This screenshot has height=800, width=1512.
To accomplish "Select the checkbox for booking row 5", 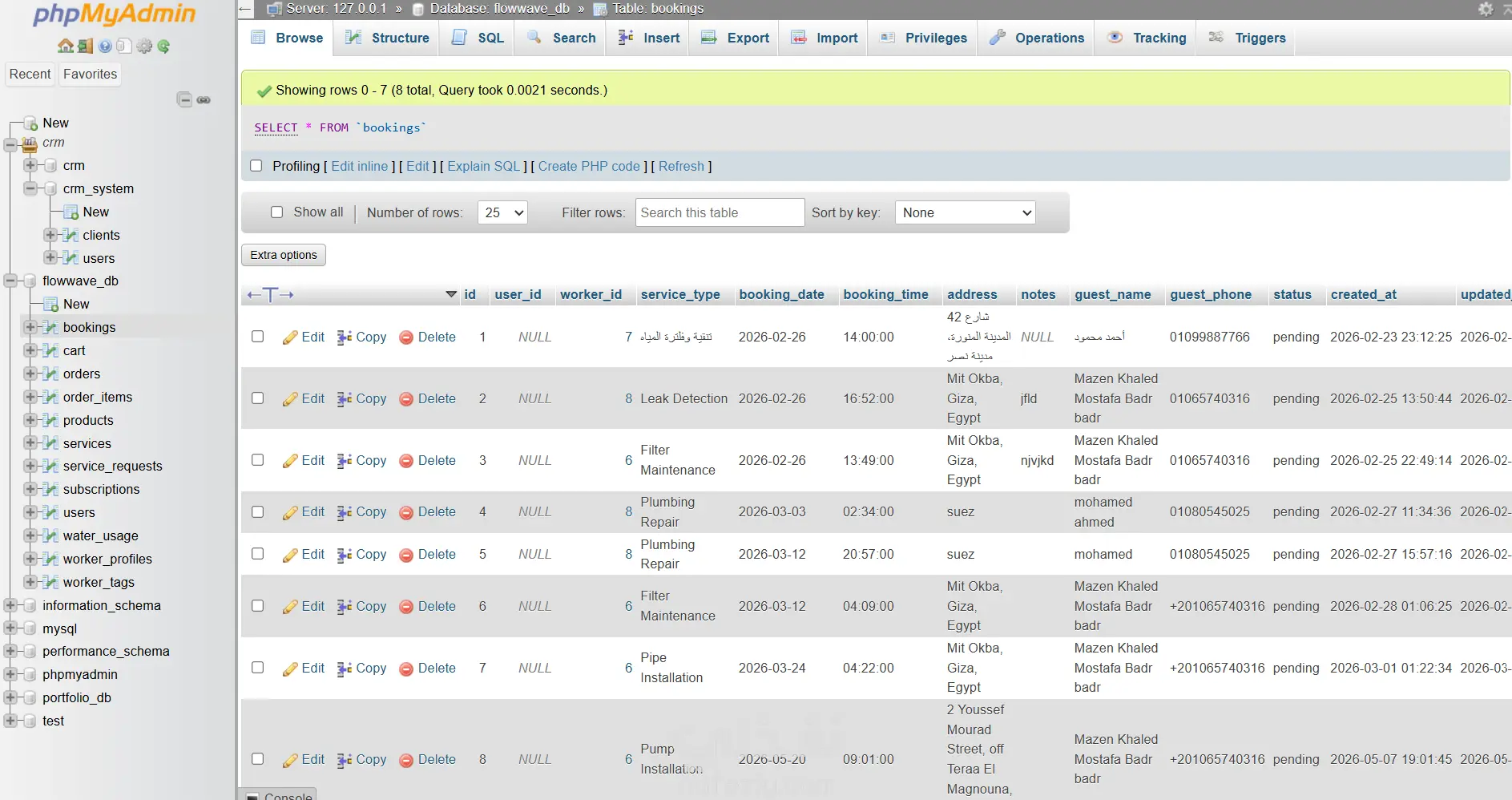I will point(258,554).
